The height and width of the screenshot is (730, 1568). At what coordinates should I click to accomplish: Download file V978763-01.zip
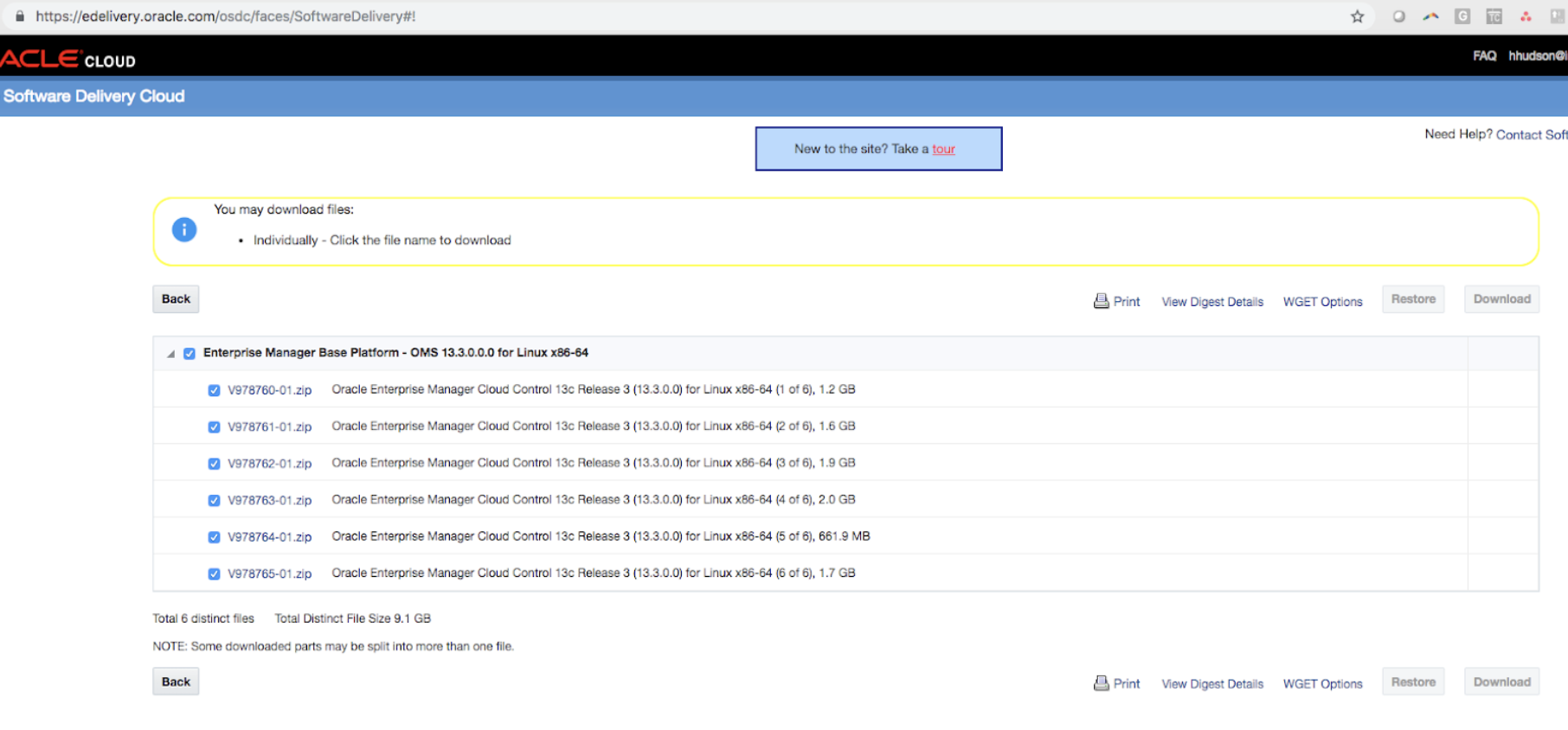coord(269,500)
